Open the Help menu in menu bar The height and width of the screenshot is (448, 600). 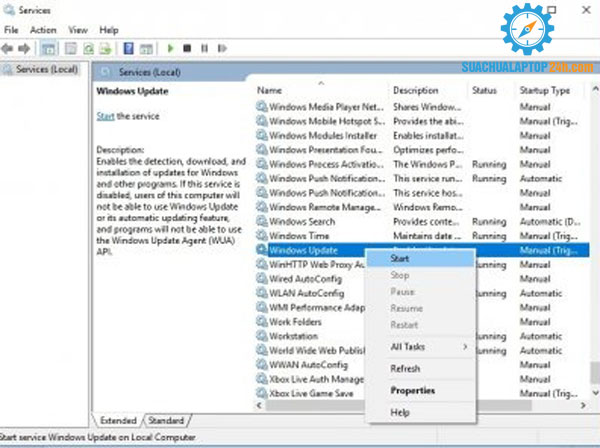[109, 30]
